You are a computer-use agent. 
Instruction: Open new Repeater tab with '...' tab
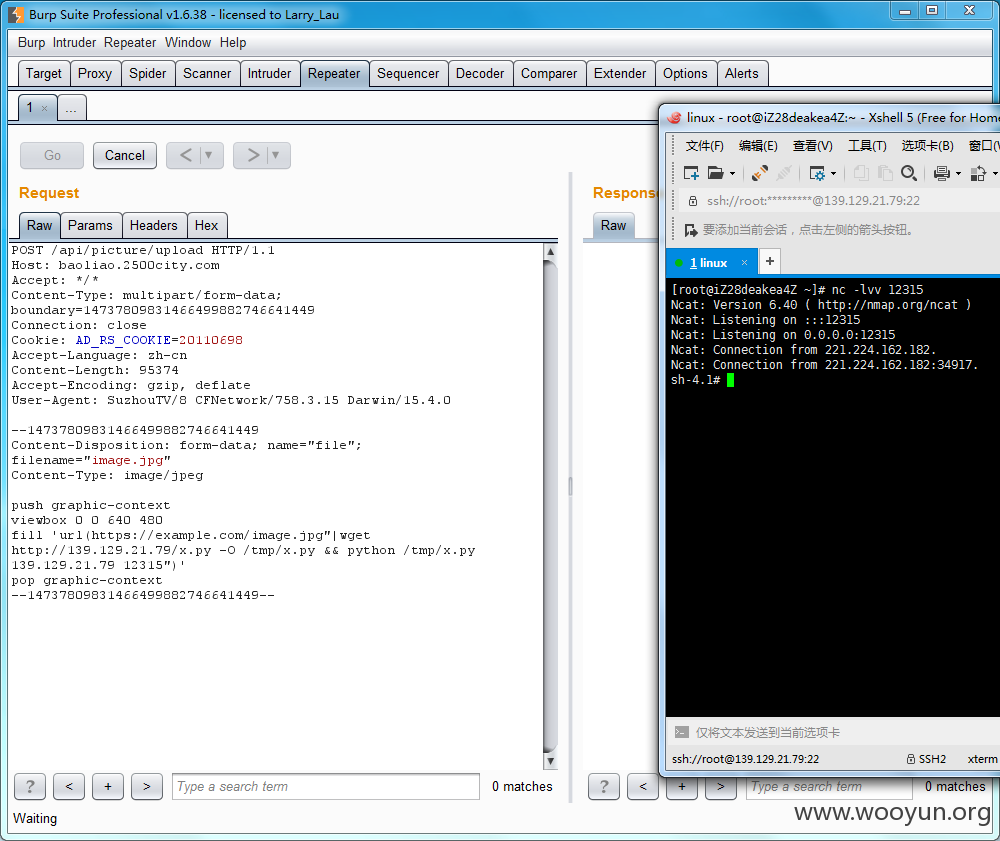pos(71,108)
